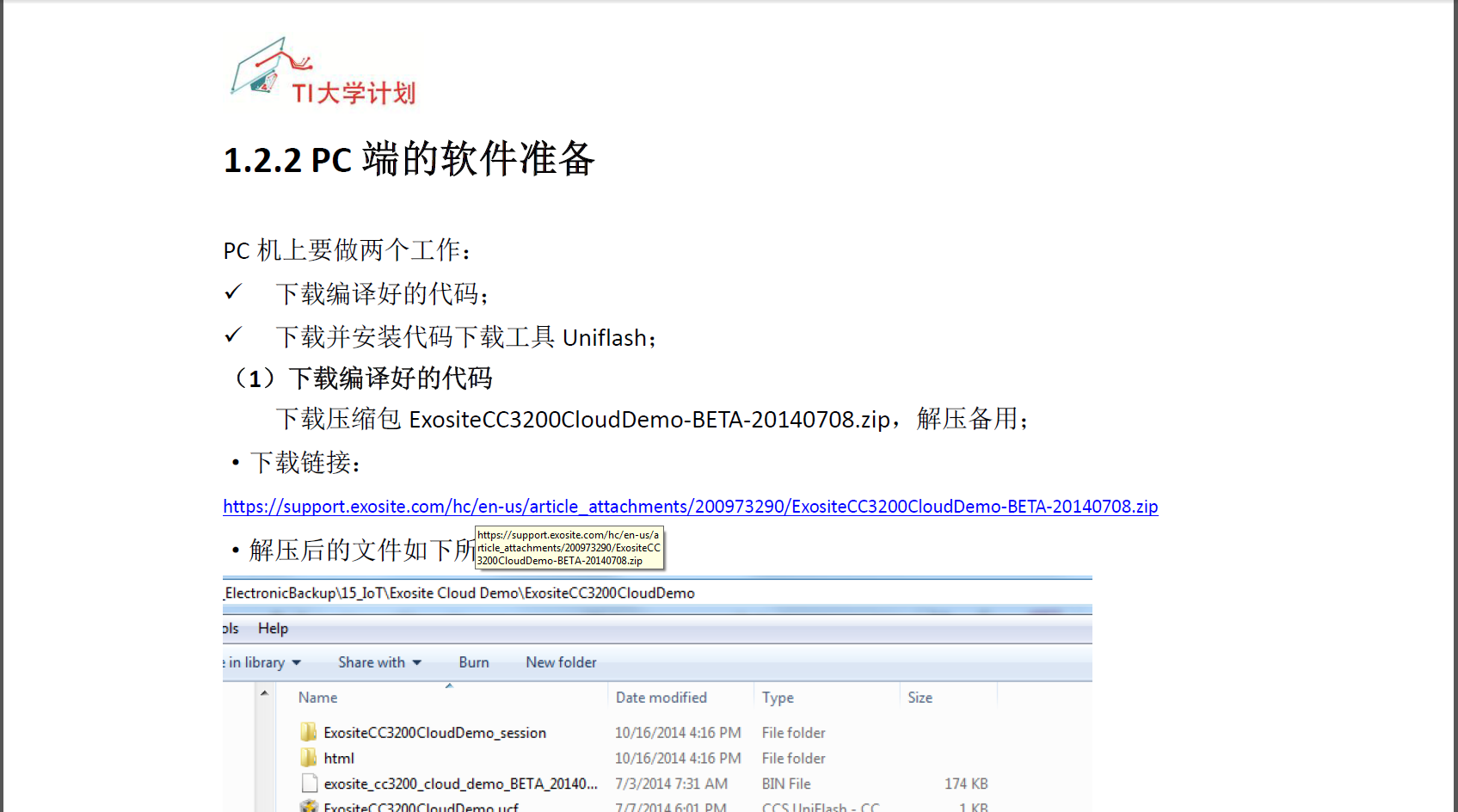Expand the 'Share with' dropdown
The image size is (1458, 812).
coord(379,662)
